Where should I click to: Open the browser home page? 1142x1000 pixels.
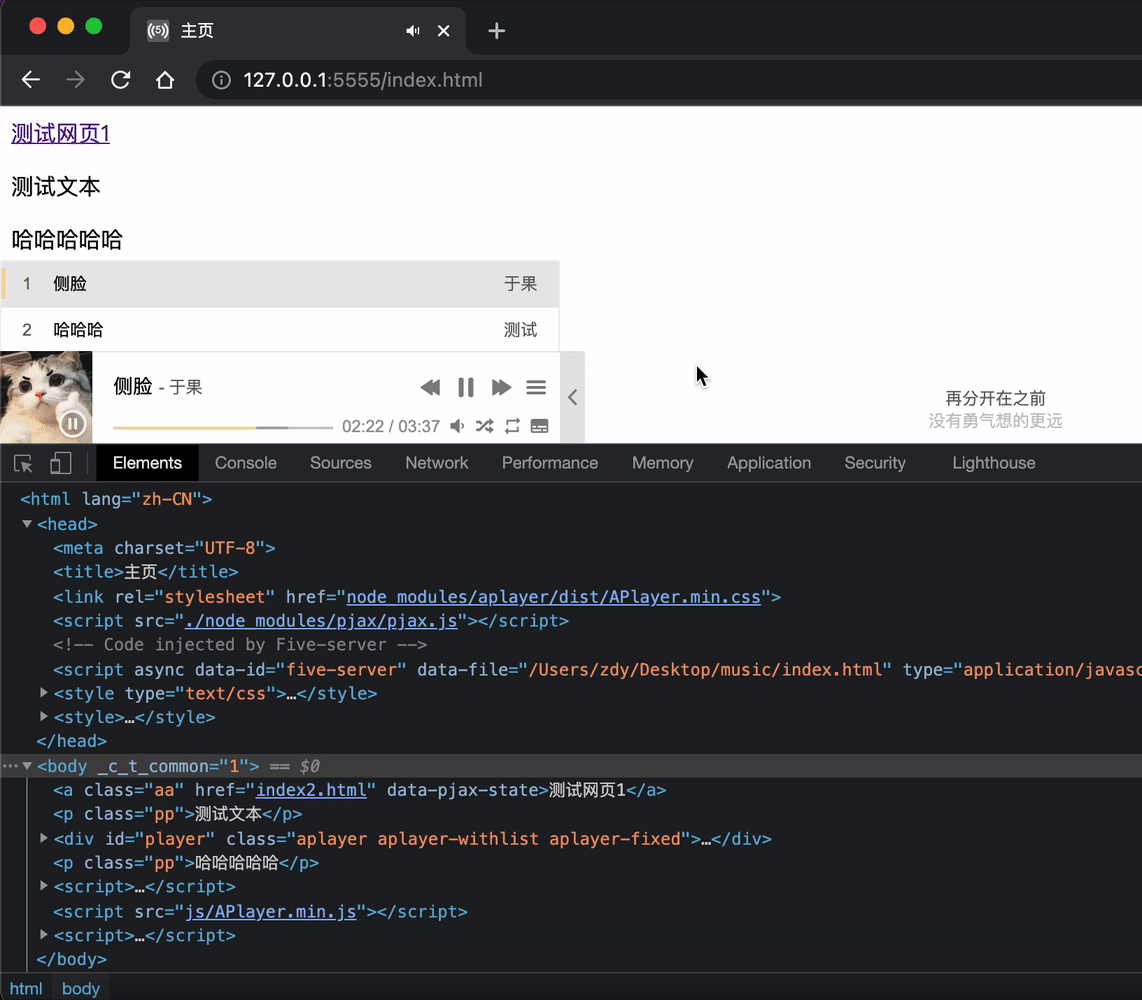[165, 79]
